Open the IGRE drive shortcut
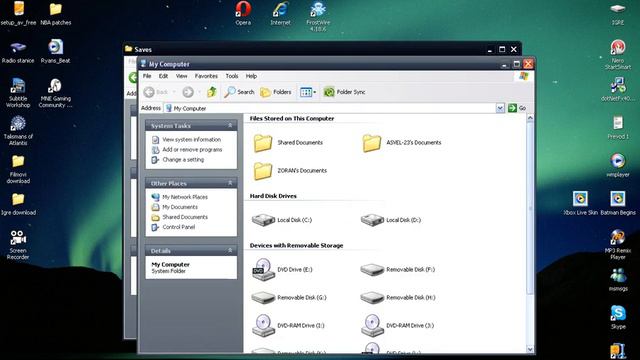Screen dimensions: 640x360 pos(618,13)
